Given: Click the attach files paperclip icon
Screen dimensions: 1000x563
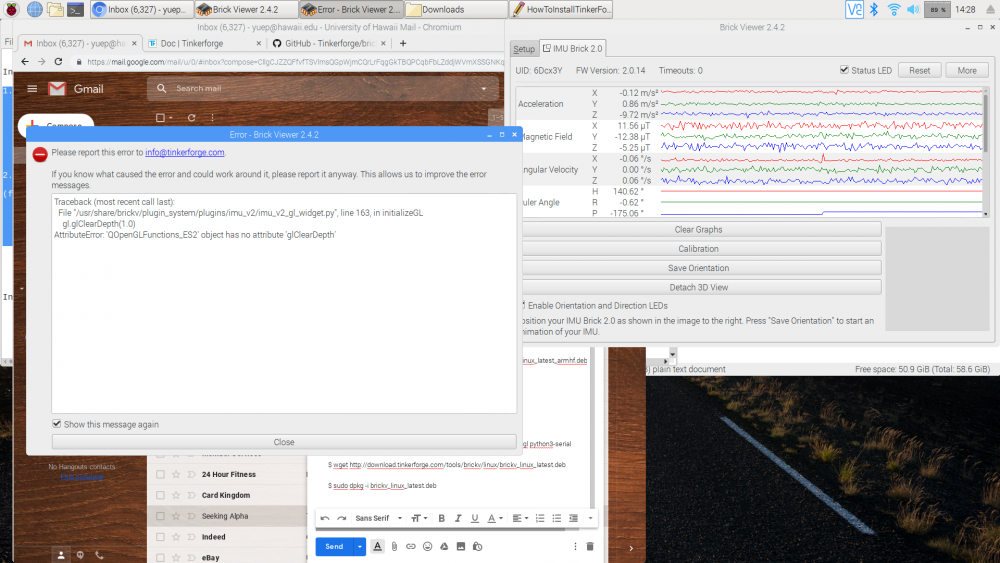Looking at the screenshot, I should (394, 547).
